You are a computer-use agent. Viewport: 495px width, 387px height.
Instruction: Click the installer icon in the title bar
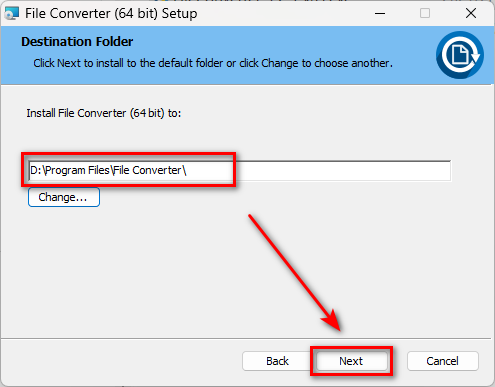click(12, 13)
